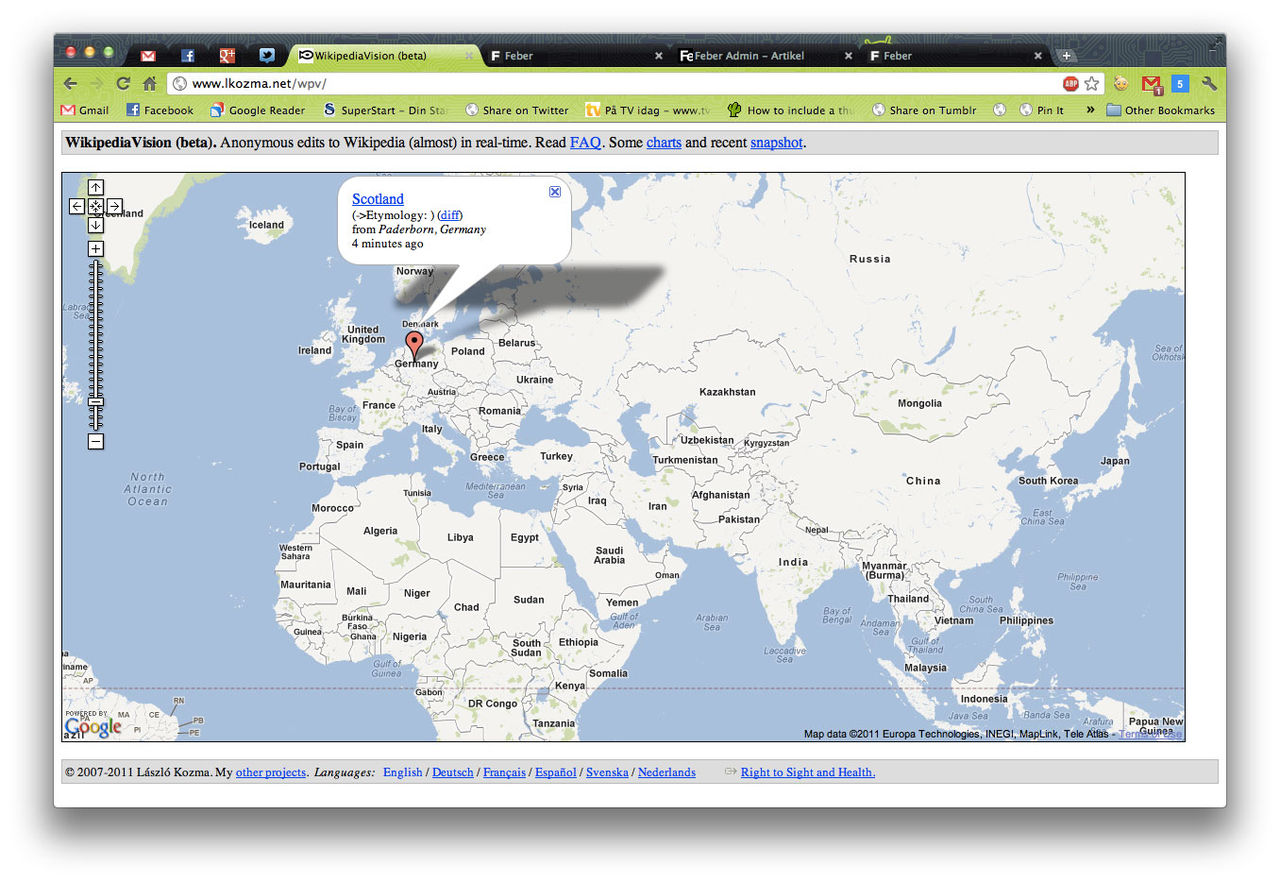Switch language to Svenska

pyautogui.click(x=607, y=772)
